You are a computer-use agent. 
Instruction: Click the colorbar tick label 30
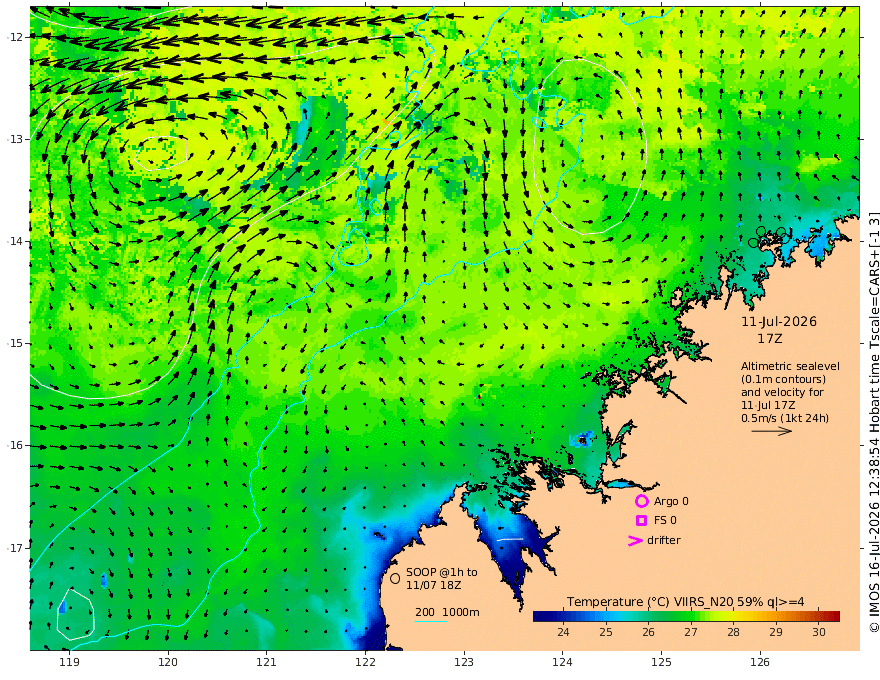click(819, 632)
